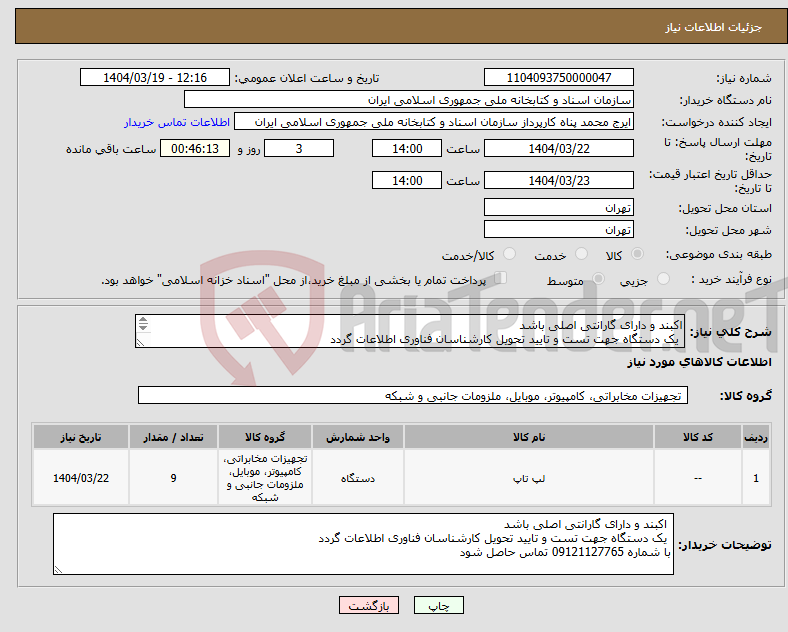Viewport: 788px width, 632px height.
Task: Click the چاپ print button
Action: [439, 605]
